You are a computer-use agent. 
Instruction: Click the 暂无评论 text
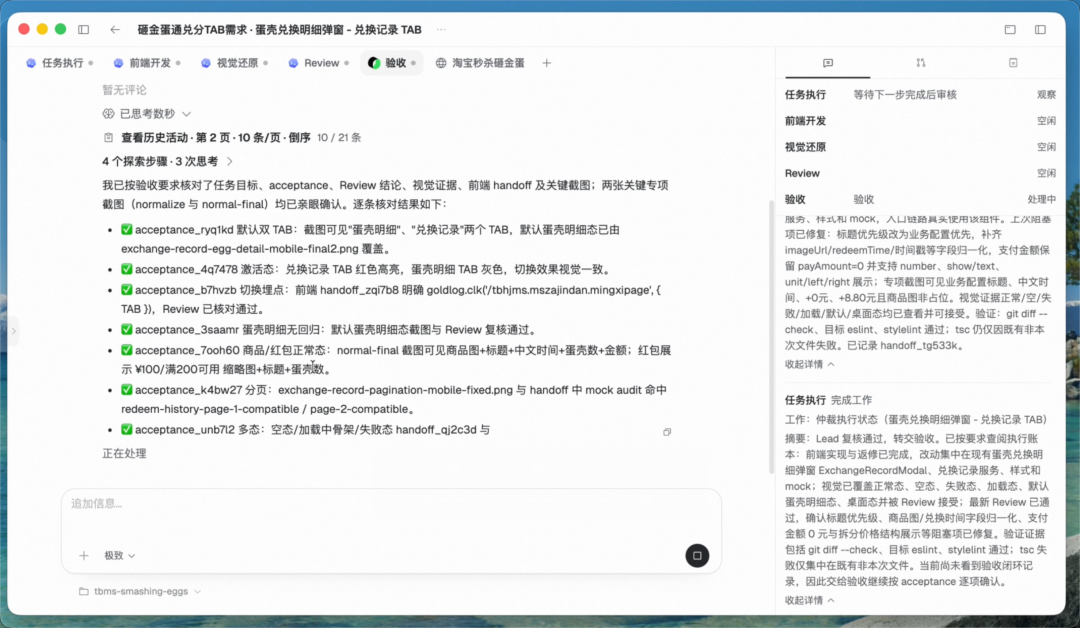tap(124, 90)
